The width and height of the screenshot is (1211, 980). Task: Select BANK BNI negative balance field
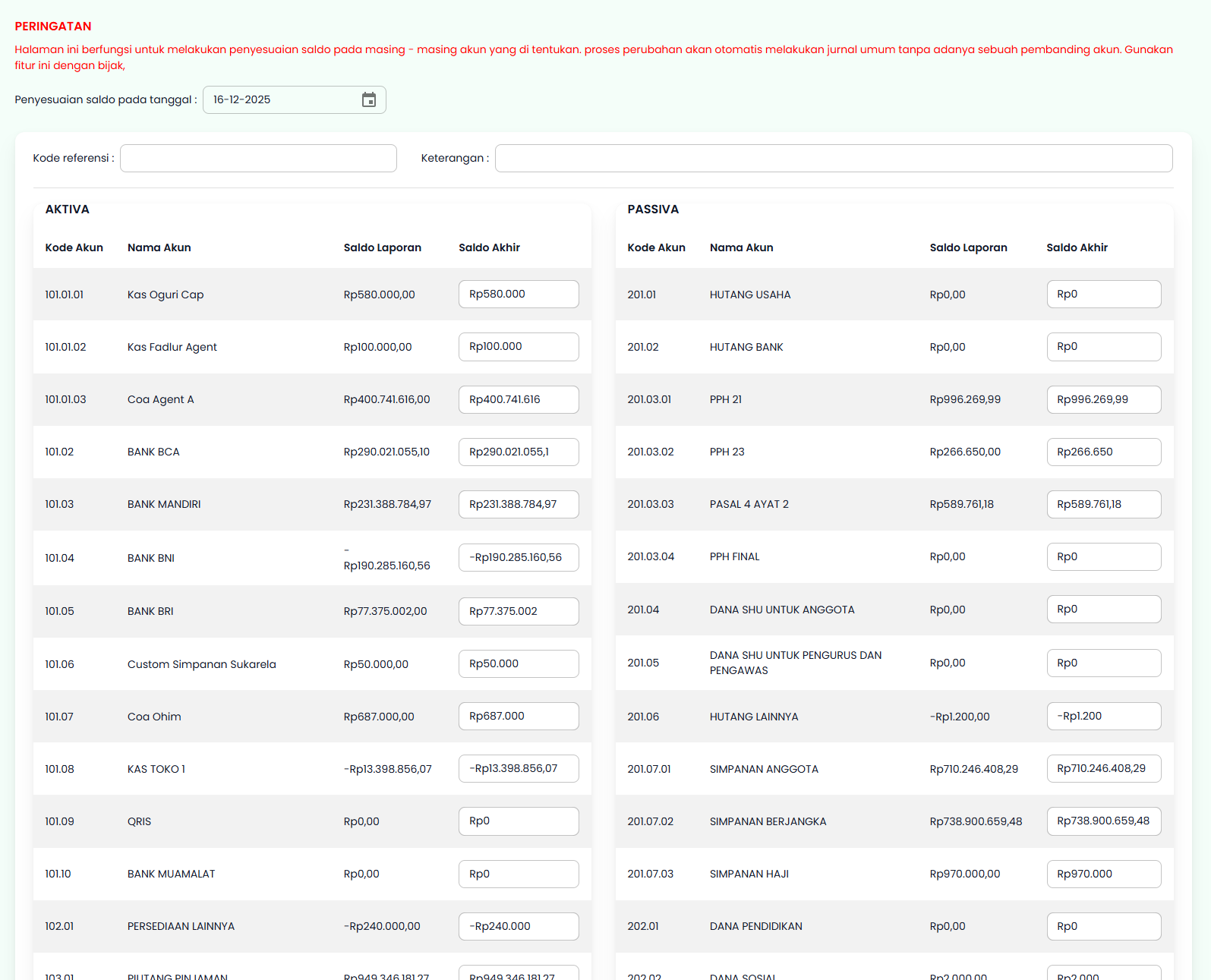[x=519, y=558]
